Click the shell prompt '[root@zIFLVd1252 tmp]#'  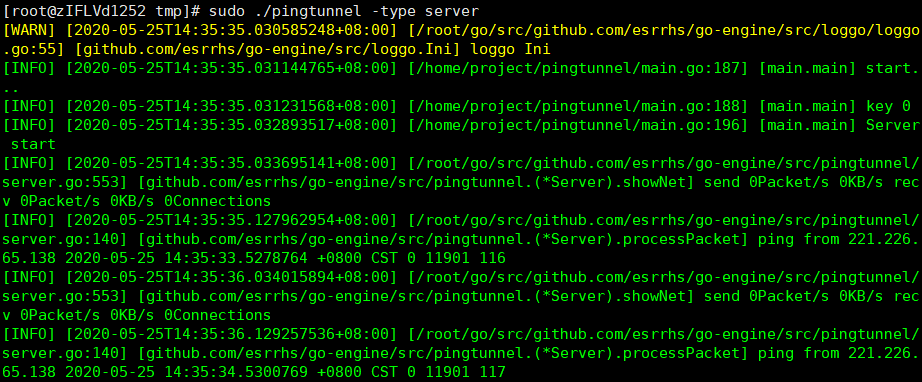(x=103, y=11)
